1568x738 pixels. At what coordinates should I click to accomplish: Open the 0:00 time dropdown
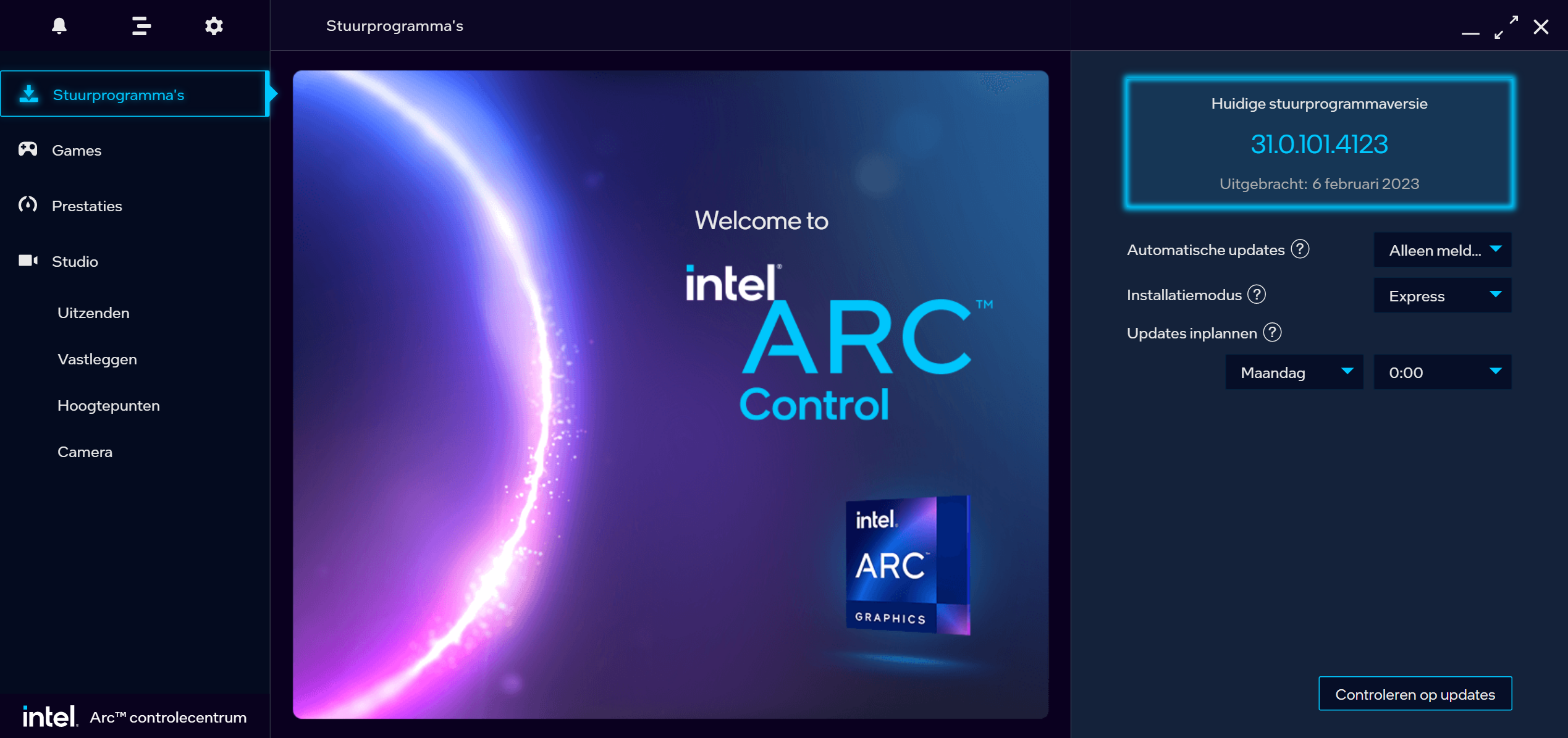(x=1443, y=372)
